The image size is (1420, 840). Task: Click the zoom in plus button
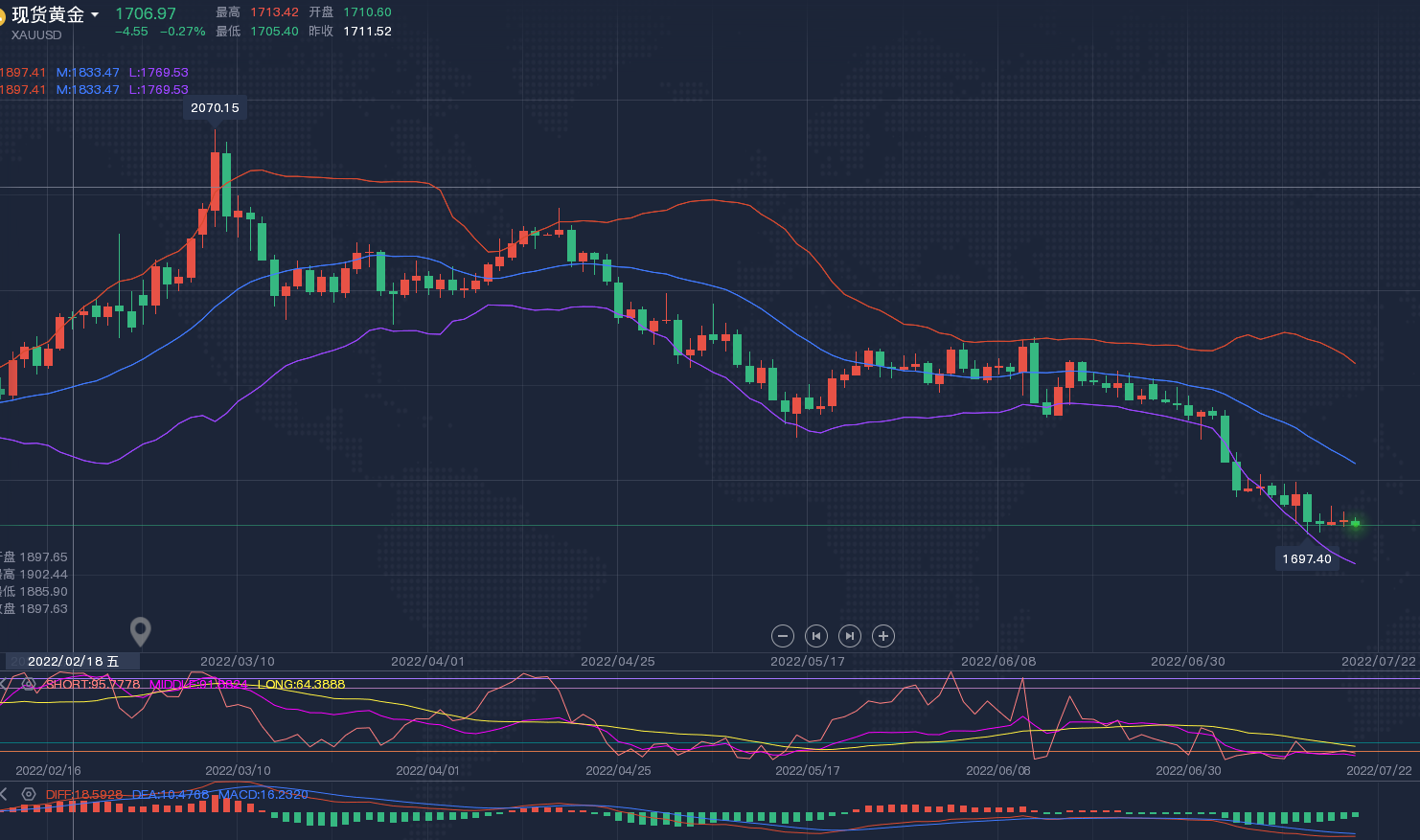883,636
